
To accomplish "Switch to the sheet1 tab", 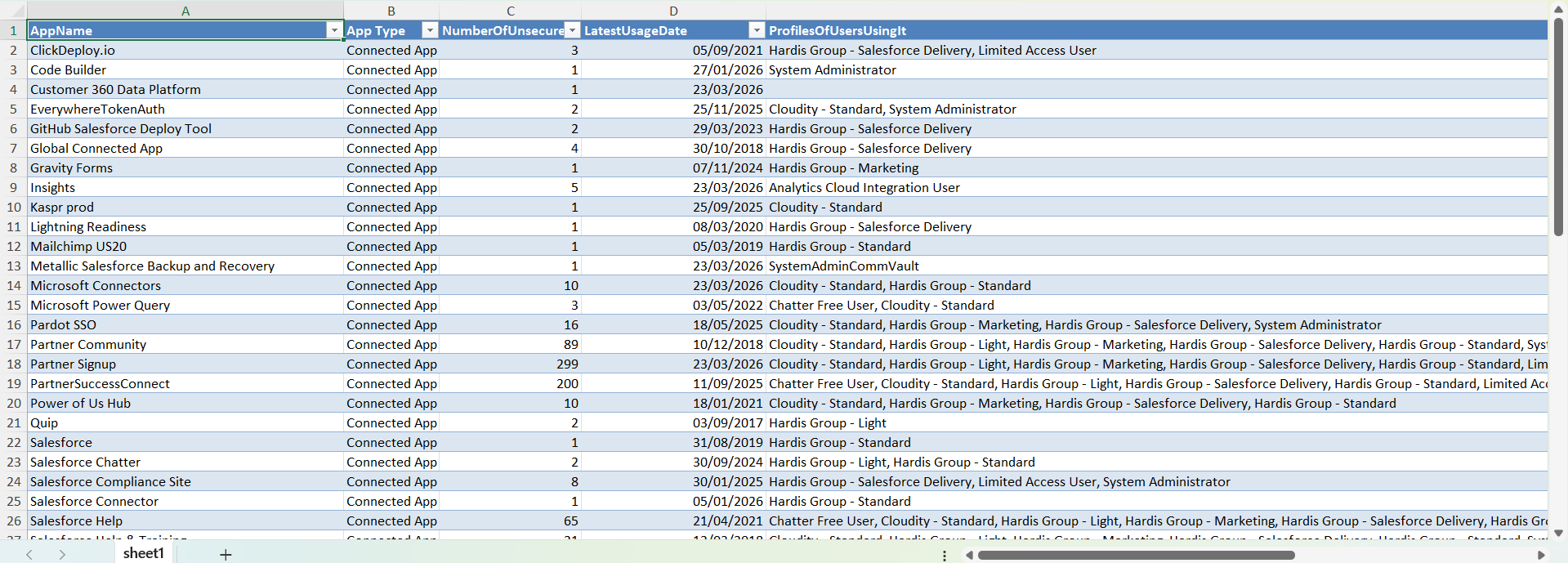I will pyautogui.click(x=144, y=553).
